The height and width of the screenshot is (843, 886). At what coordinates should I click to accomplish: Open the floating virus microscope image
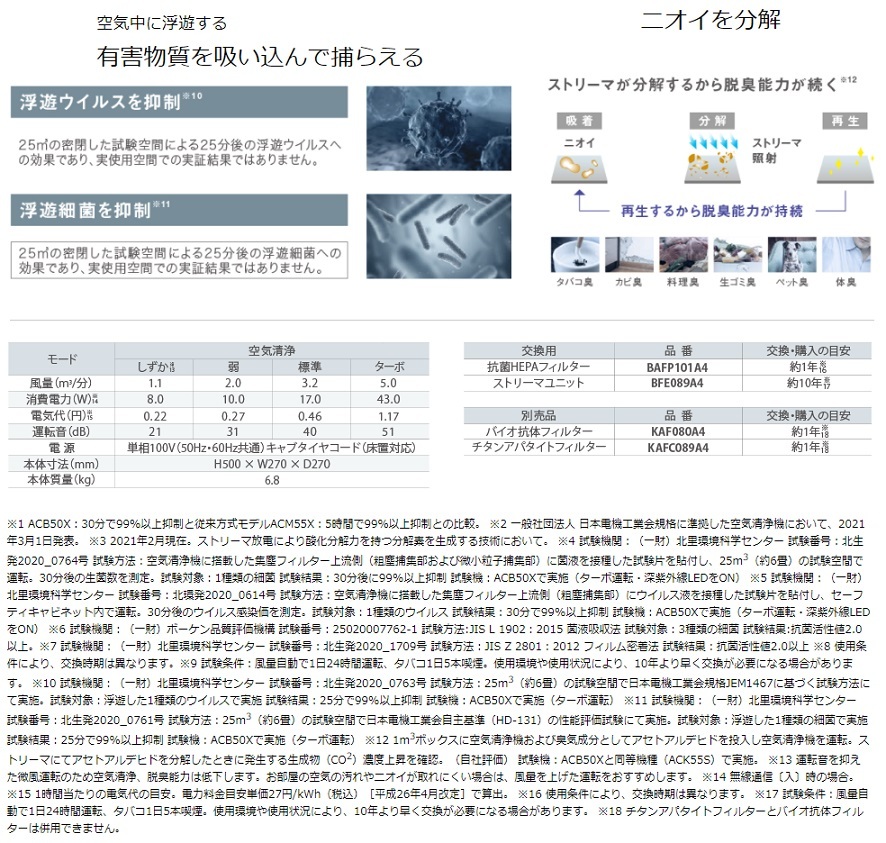(x=438, y=128)
